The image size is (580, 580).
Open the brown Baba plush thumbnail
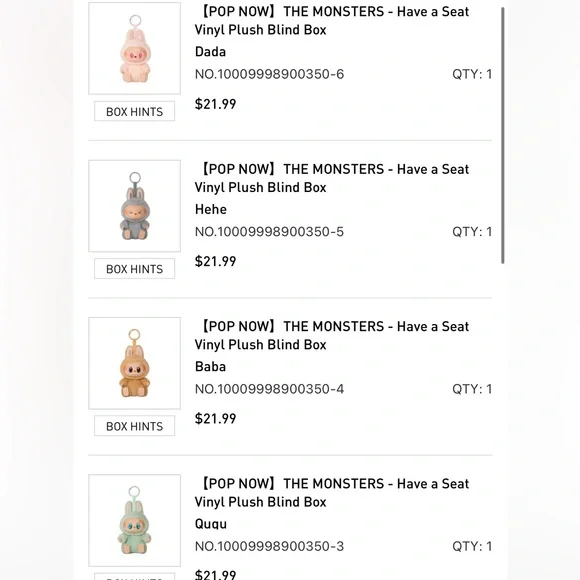(x=135, y=363)
